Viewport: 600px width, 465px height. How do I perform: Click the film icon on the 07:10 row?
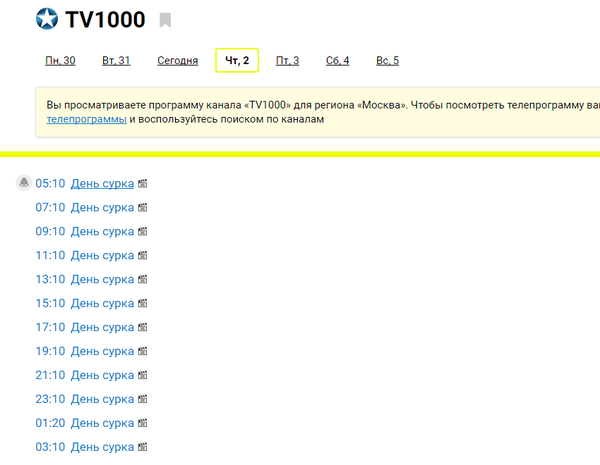(143, 208)
